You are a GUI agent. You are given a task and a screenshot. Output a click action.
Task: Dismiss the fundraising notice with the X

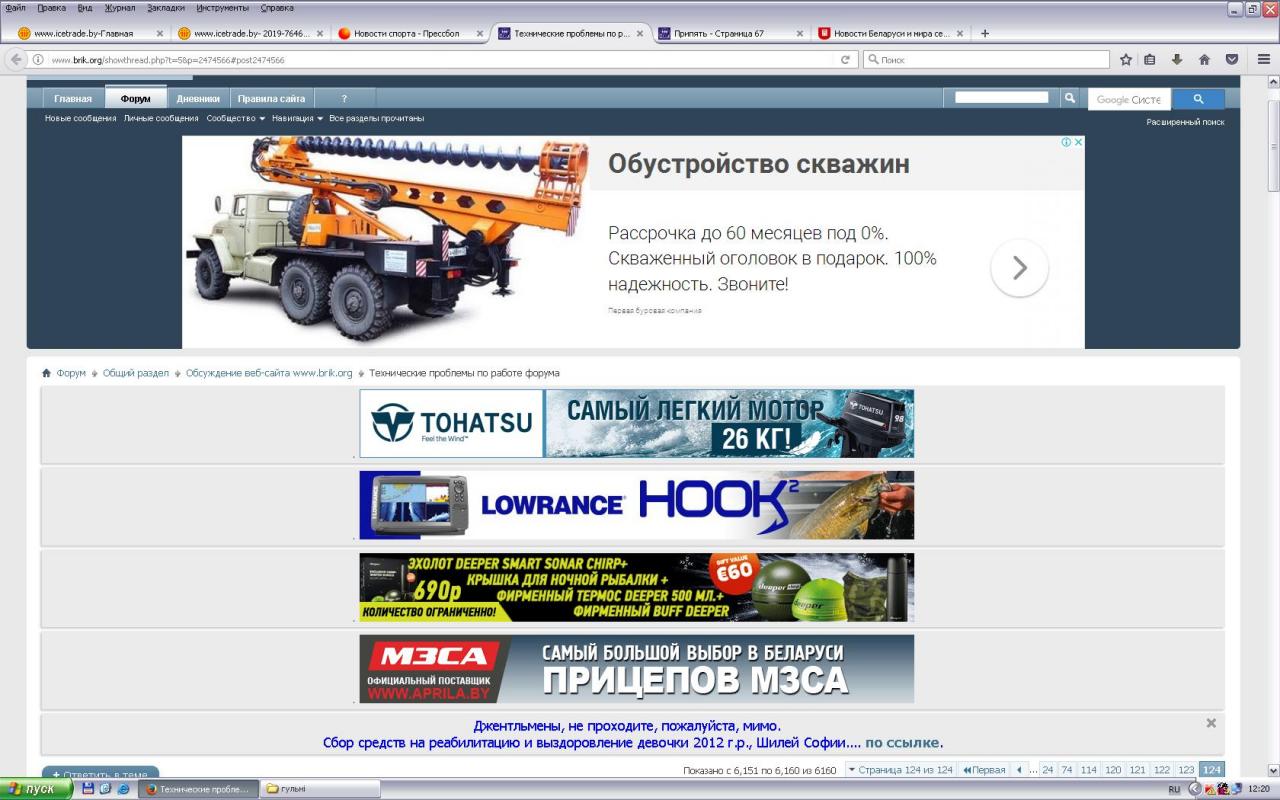pyautogui.click(x=1211, y=723)
